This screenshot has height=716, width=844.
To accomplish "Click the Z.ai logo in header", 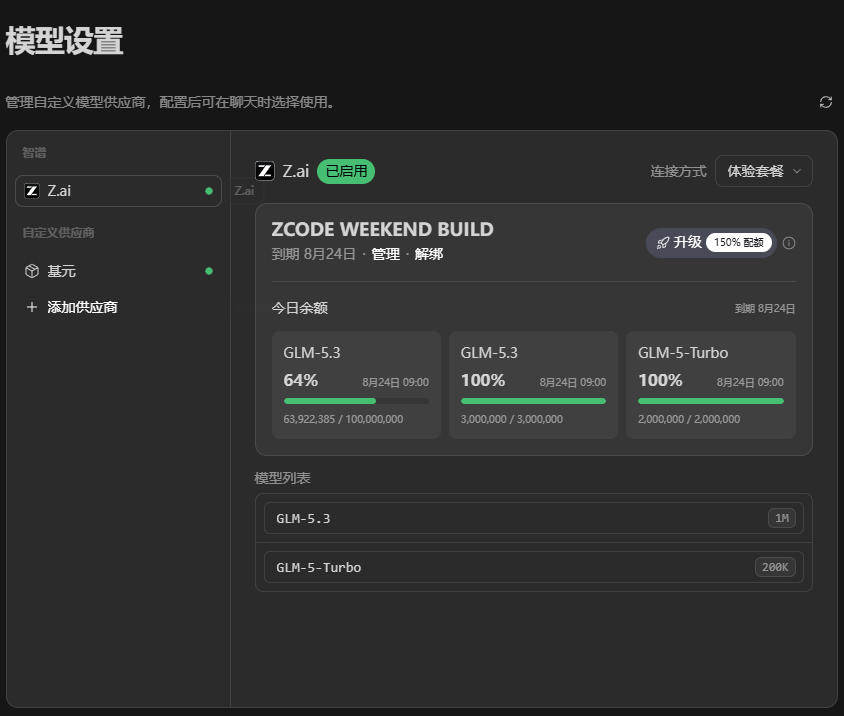I will (x=265, y=171).
